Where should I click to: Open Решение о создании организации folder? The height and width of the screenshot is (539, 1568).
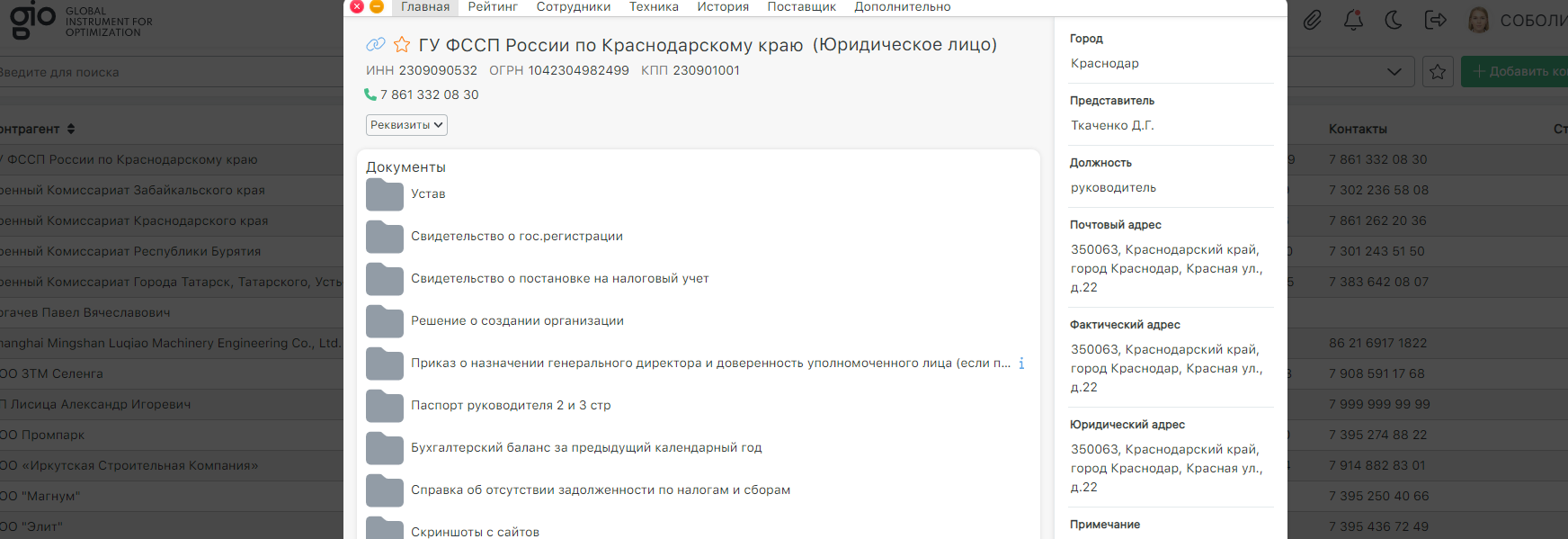(x=385, y=321)
